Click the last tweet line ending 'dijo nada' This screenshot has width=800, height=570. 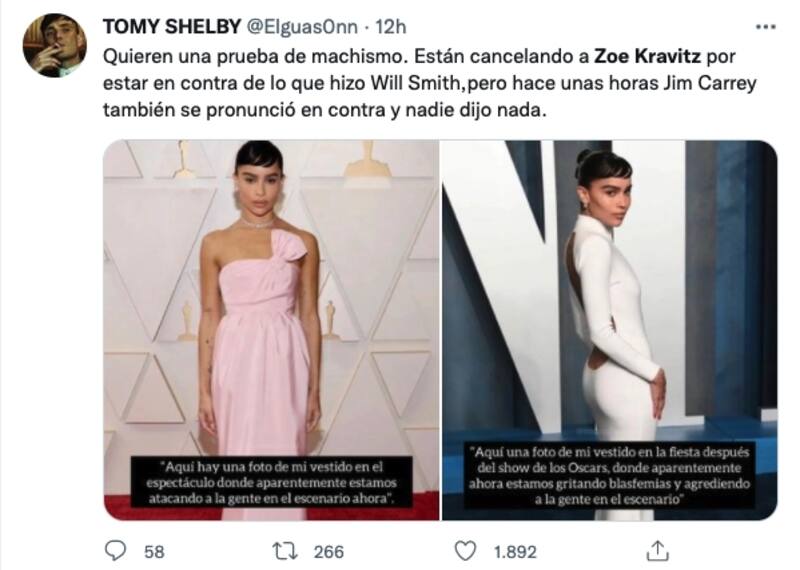pos(324,110)
